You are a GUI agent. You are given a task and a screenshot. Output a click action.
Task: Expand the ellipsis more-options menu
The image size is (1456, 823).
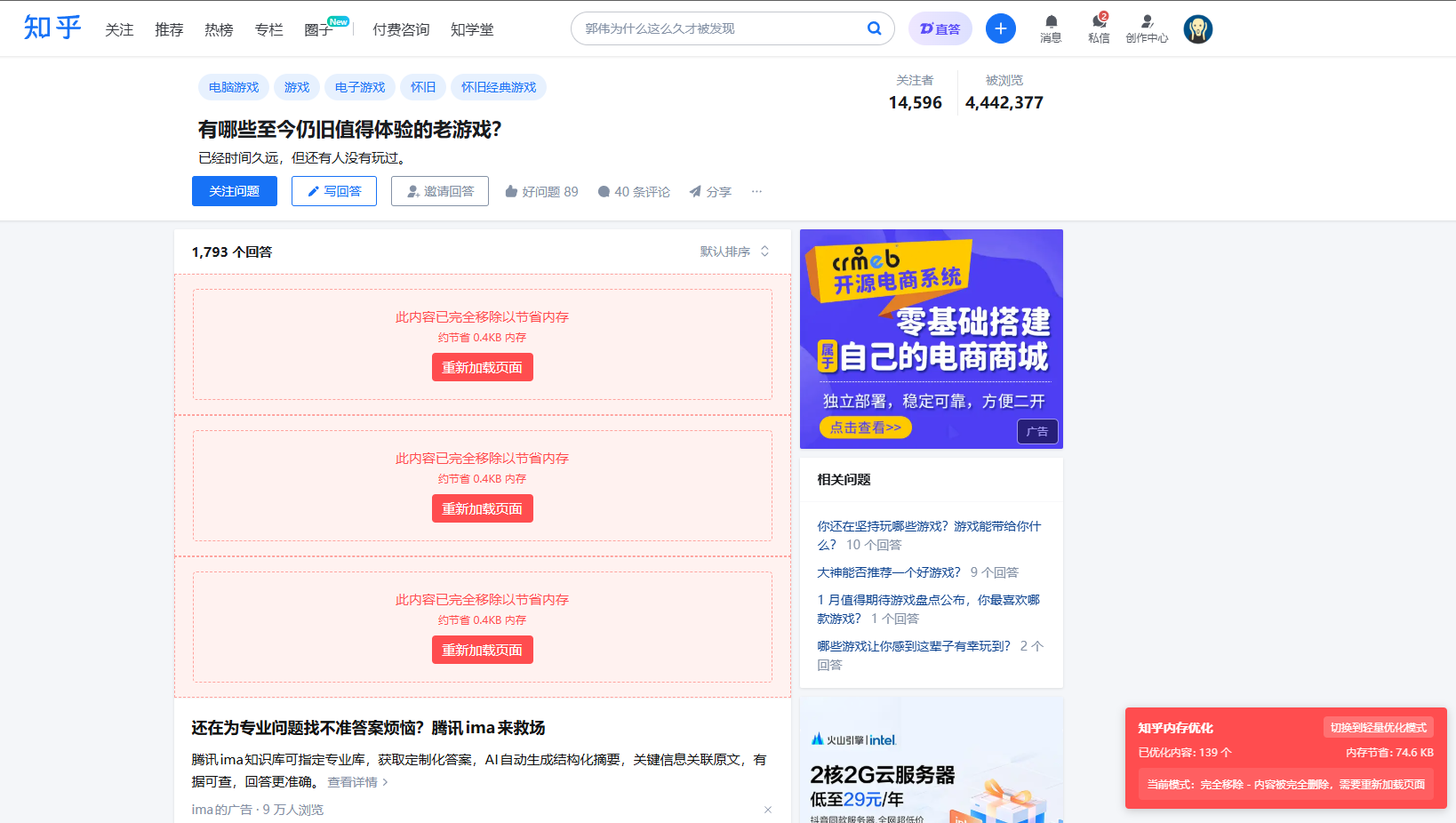pos(756,191)
